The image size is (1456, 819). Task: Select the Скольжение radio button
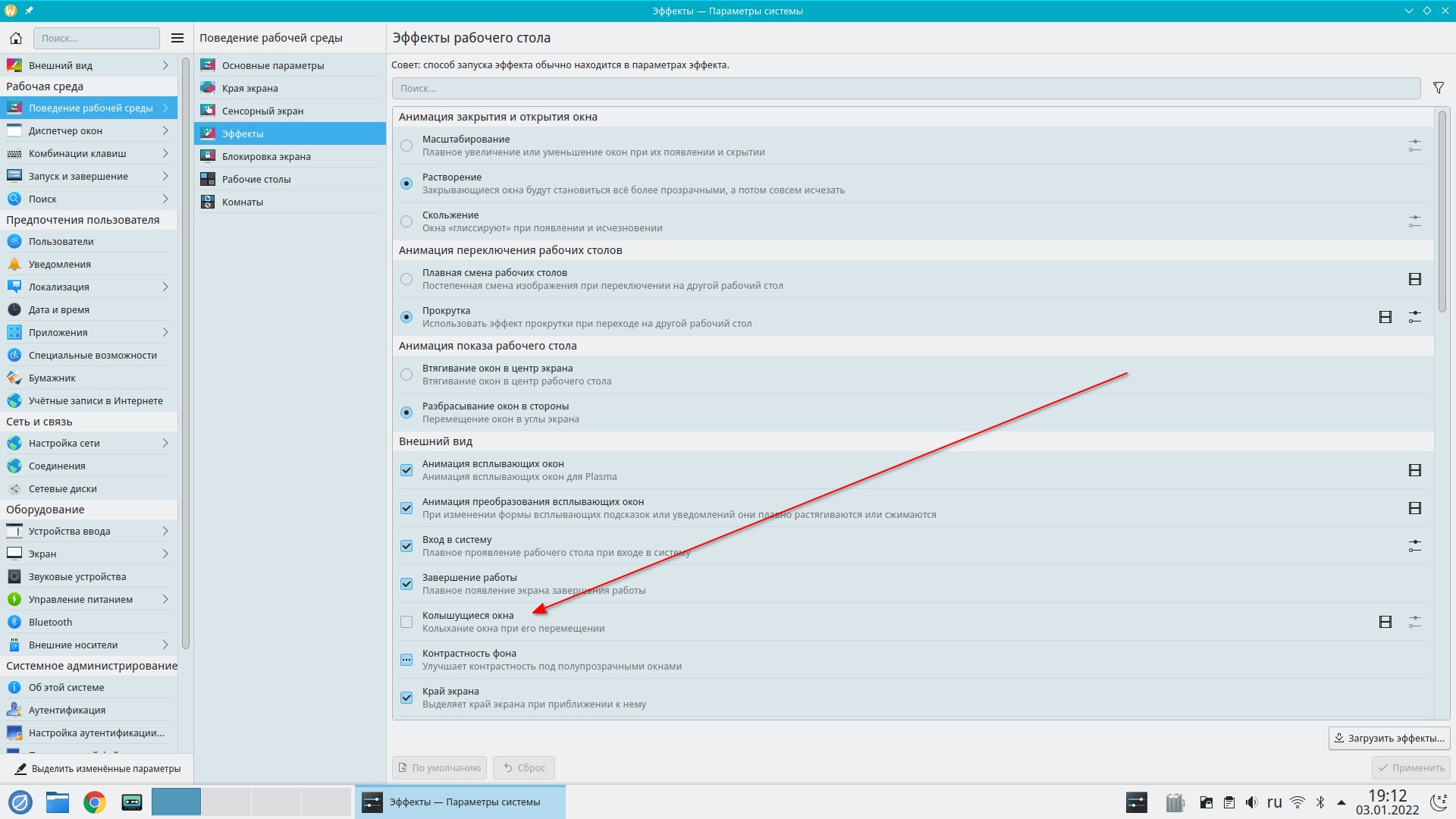pyautogui.click(x=406, y=221)
